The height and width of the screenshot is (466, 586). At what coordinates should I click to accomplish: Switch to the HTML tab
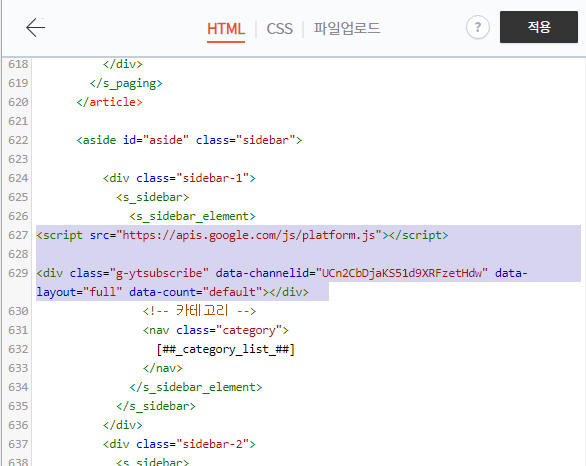pyautogui.click(x=226, y=29)
